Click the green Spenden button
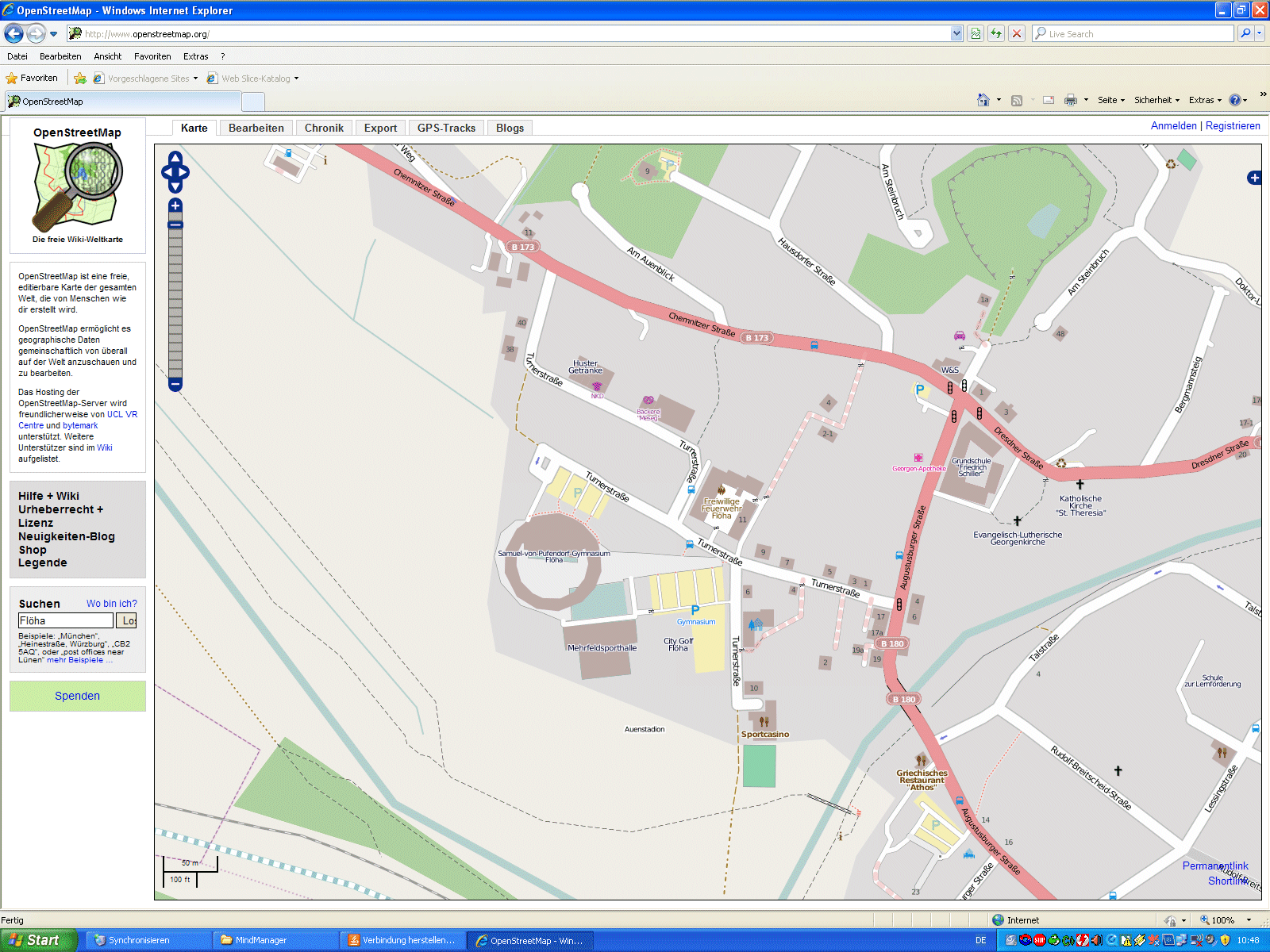Viewport: 1270px width, 952px height. (x=78, y=696)
